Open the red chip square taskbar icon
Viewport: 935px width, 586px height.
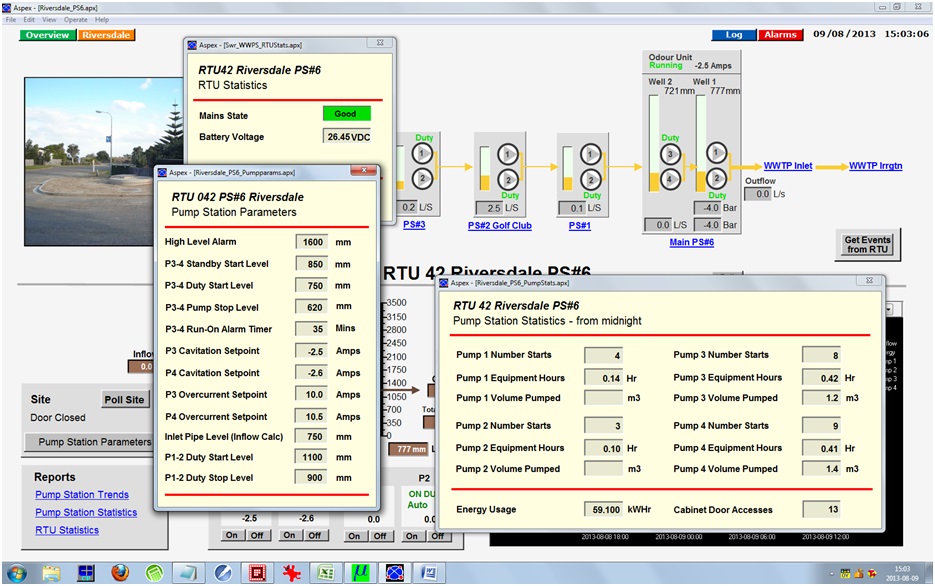click(257, 573)
